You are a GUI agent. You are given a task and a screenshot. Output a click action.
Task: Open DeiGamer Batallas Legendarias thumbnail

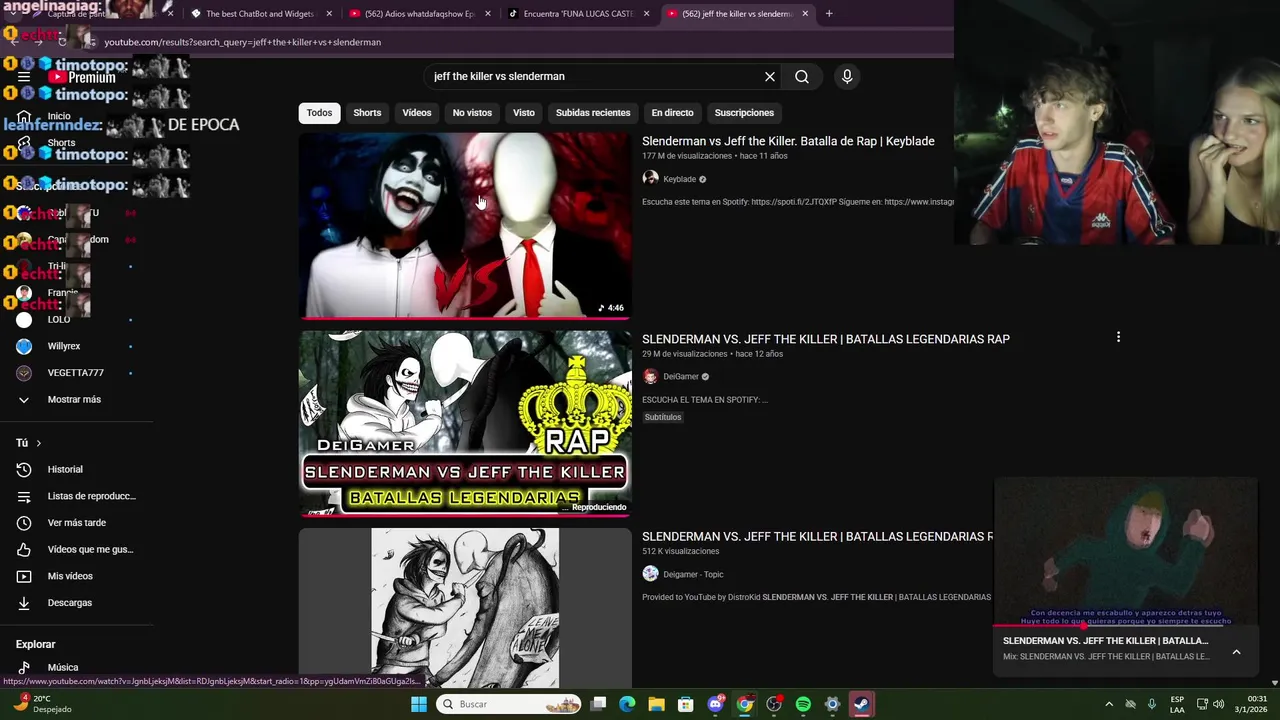point(465,424)
